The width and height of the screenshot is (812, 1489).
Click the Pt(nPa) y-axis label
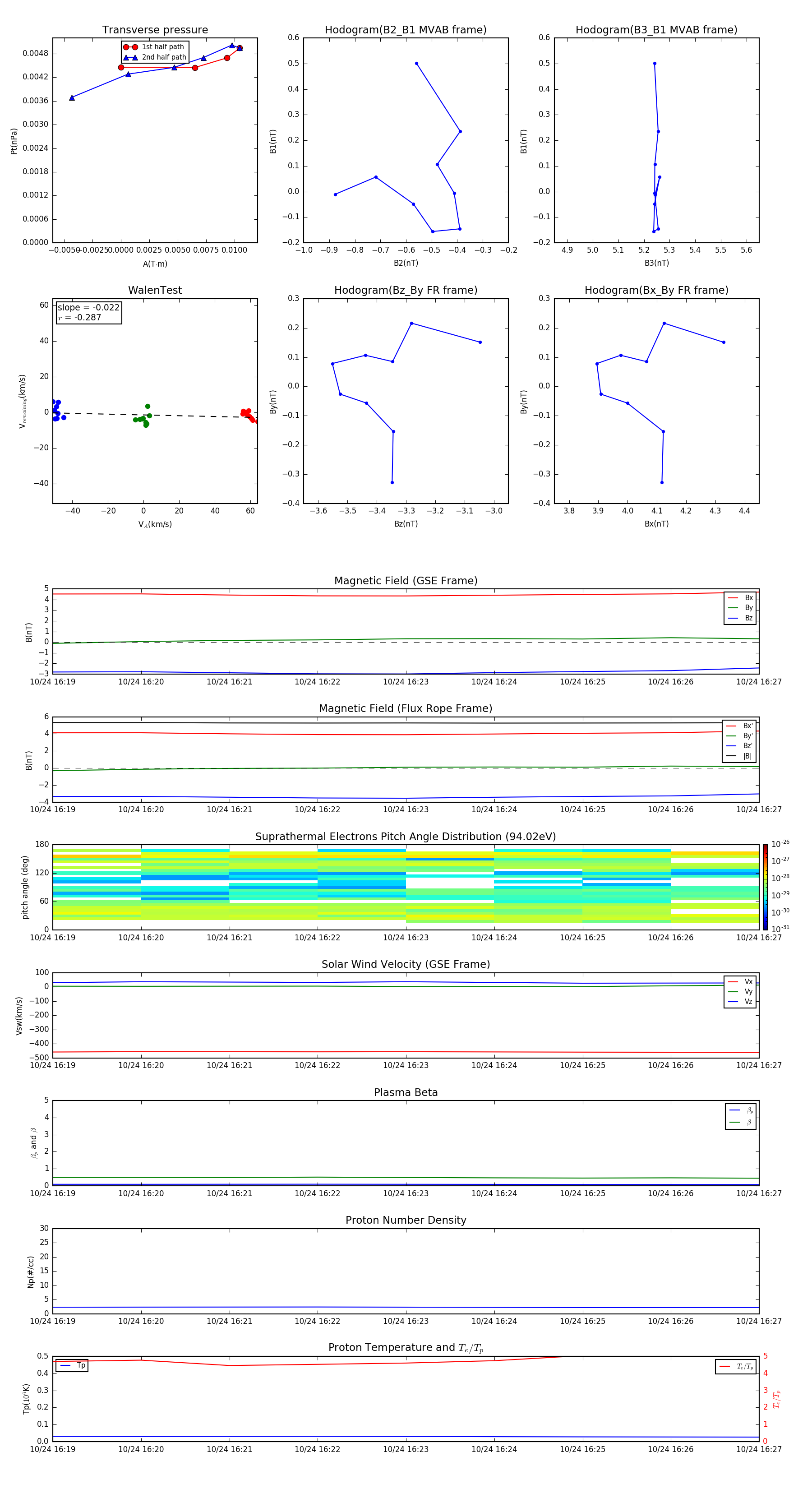(x=14, y=140)
